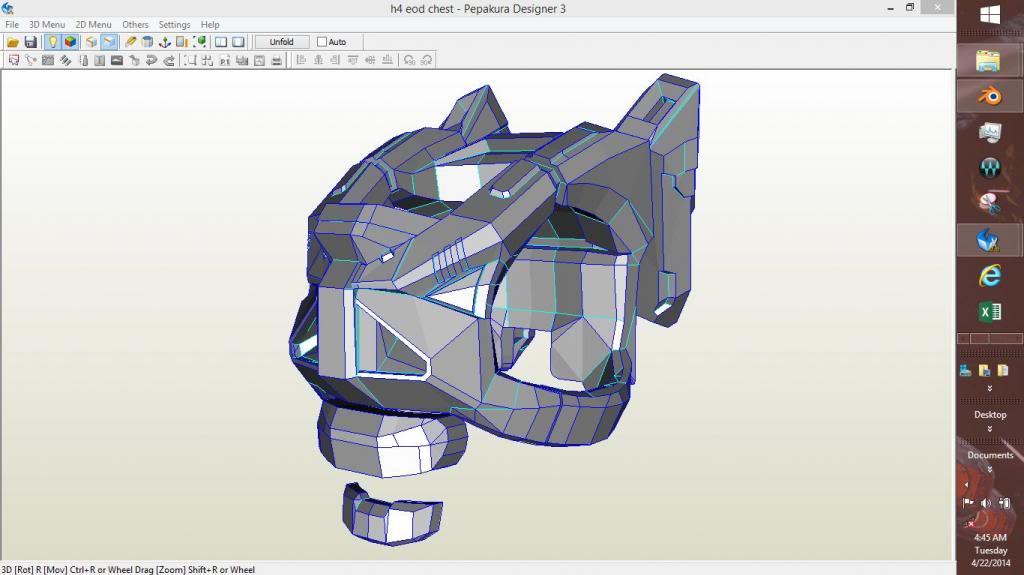This screenshot has height=575, width=1024.
Task: Click the arrange parts grid icon
Action: (208, 60)
